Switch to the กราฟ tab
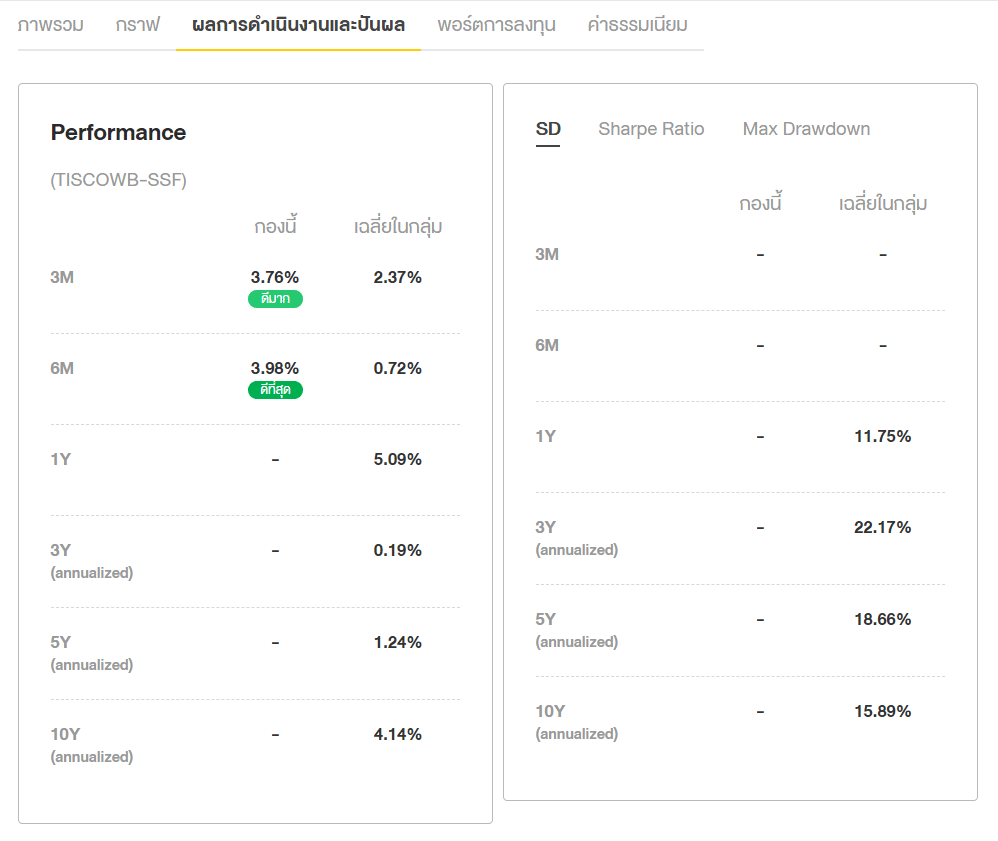 pyautogui.click(x=137, y=25)
